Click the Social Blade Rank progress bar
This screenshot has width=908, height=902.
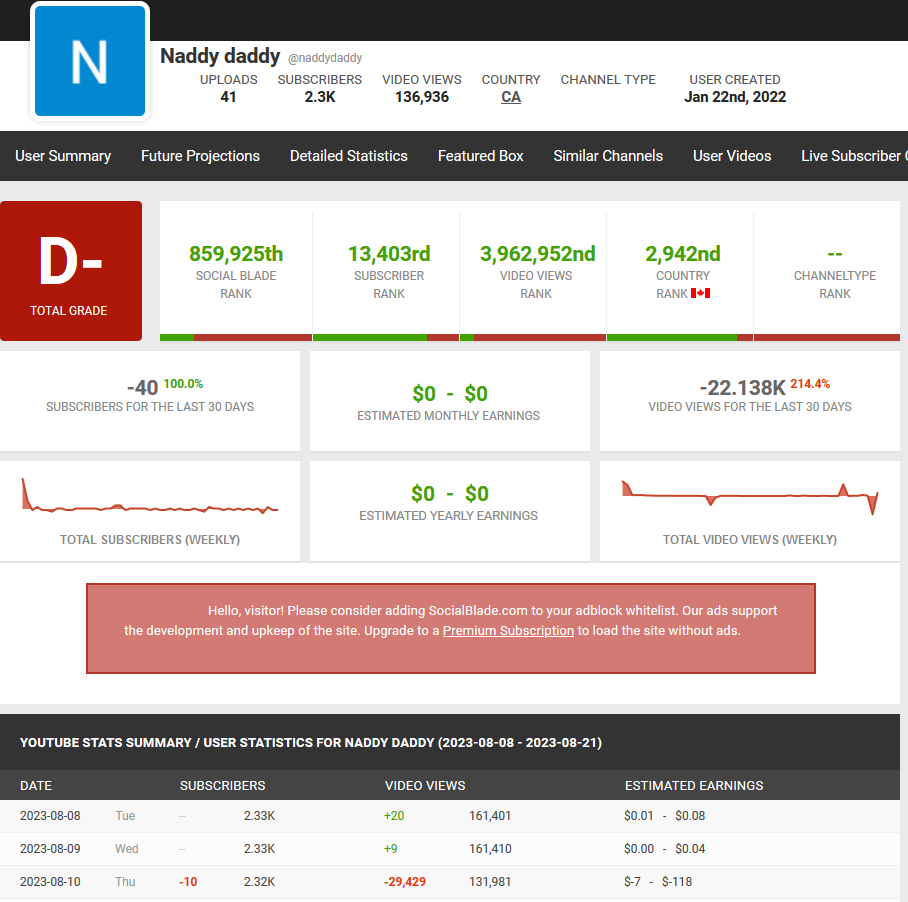coord(236,338)
